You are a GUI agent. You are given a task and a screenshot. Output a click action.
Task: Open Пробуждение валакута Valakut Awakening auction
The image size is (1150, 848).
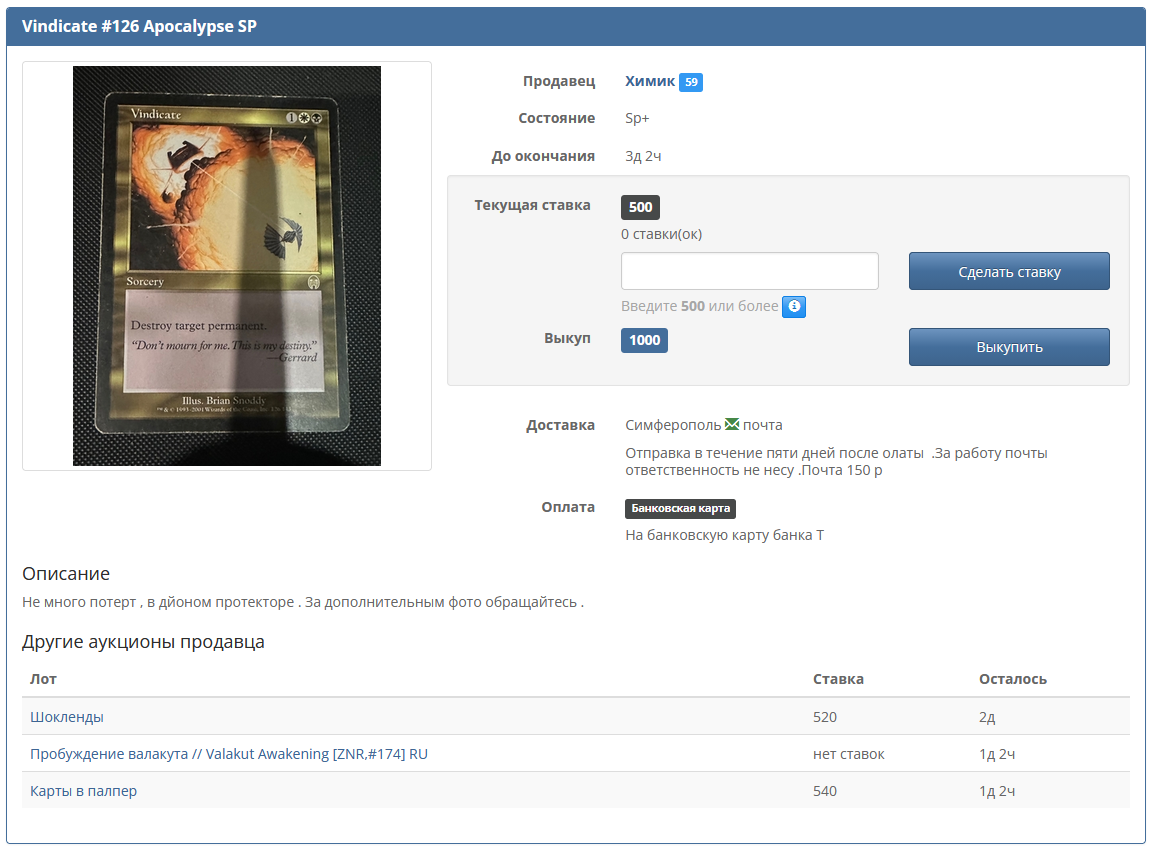[x=229, y=754]
